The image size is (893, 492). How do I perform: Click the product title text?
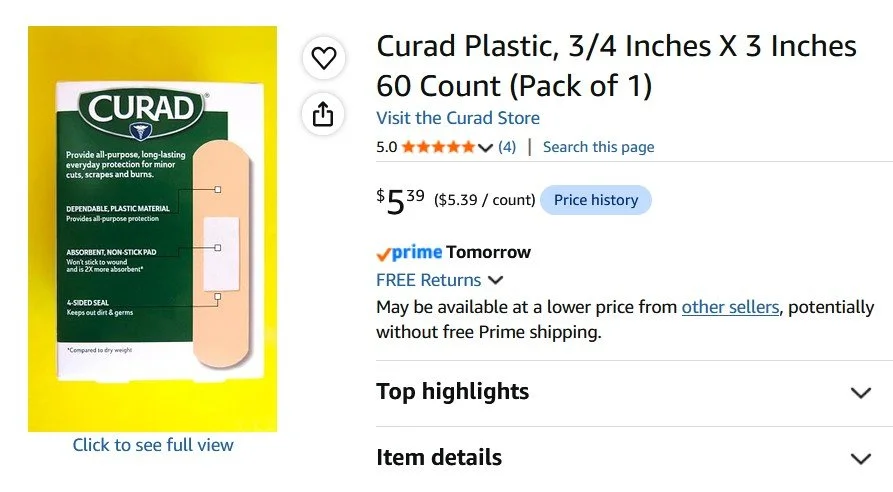[x=616, y=66]
